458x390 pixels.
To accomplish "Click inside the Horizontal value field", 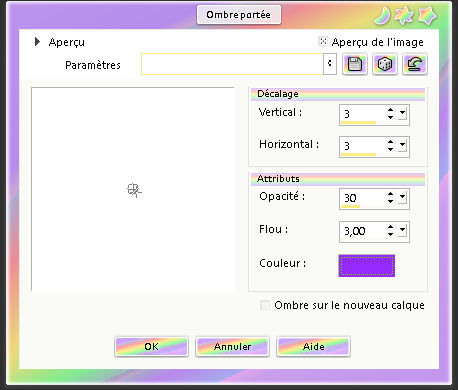I will (x=363, y=146).
